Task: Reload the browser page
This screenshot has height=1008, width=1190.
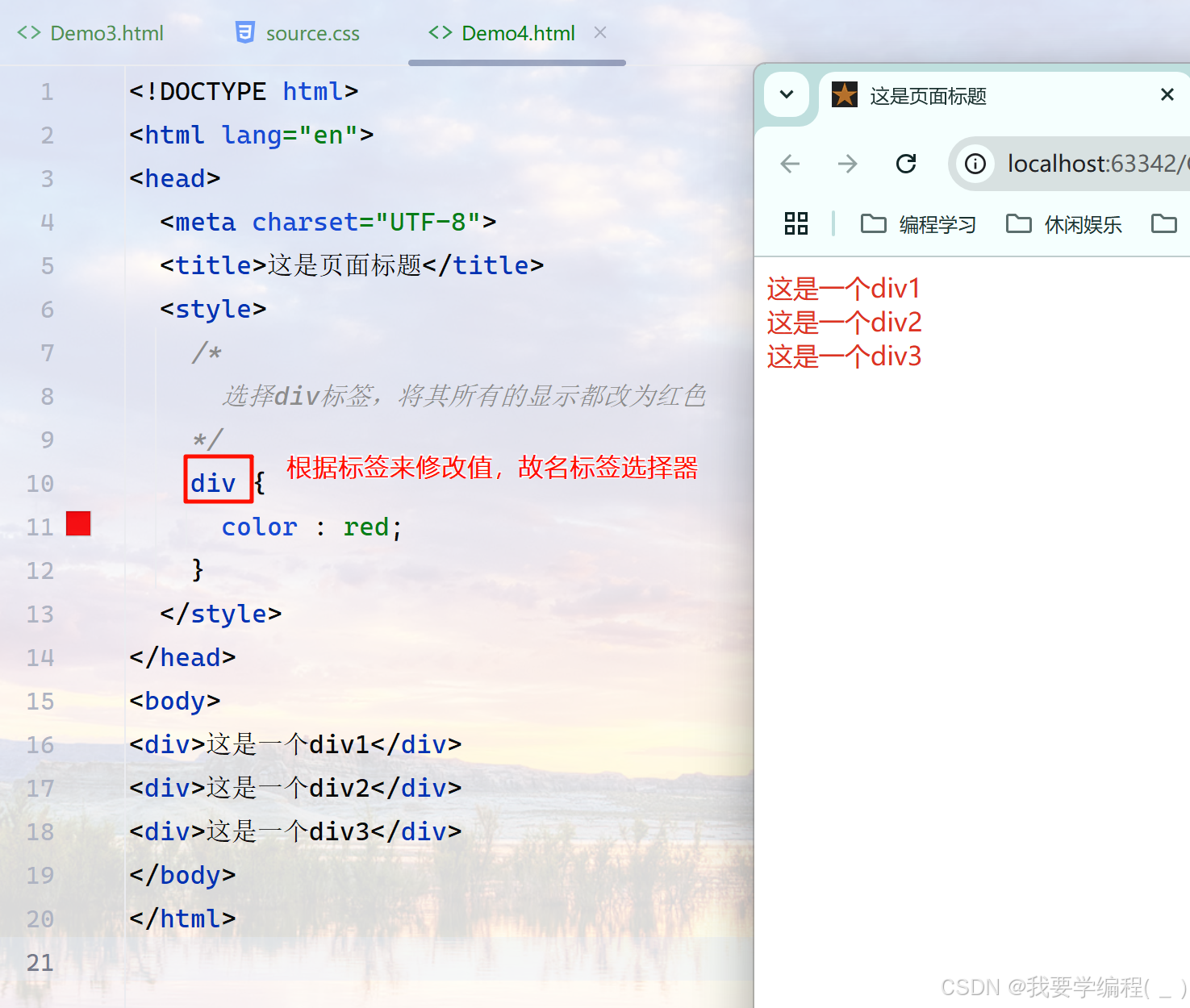Action: click(x=906, y=164)
